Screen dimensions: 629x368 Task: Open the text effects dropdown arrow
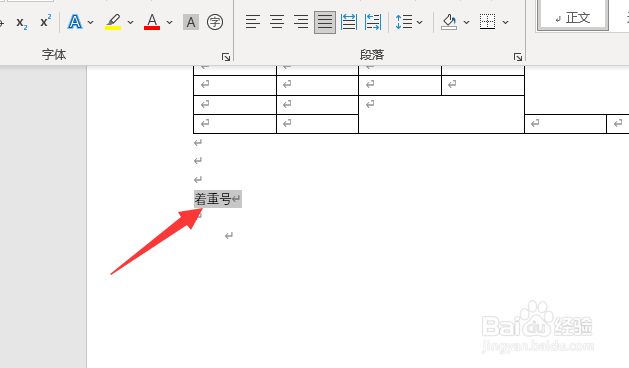click(x=91, y=22)
